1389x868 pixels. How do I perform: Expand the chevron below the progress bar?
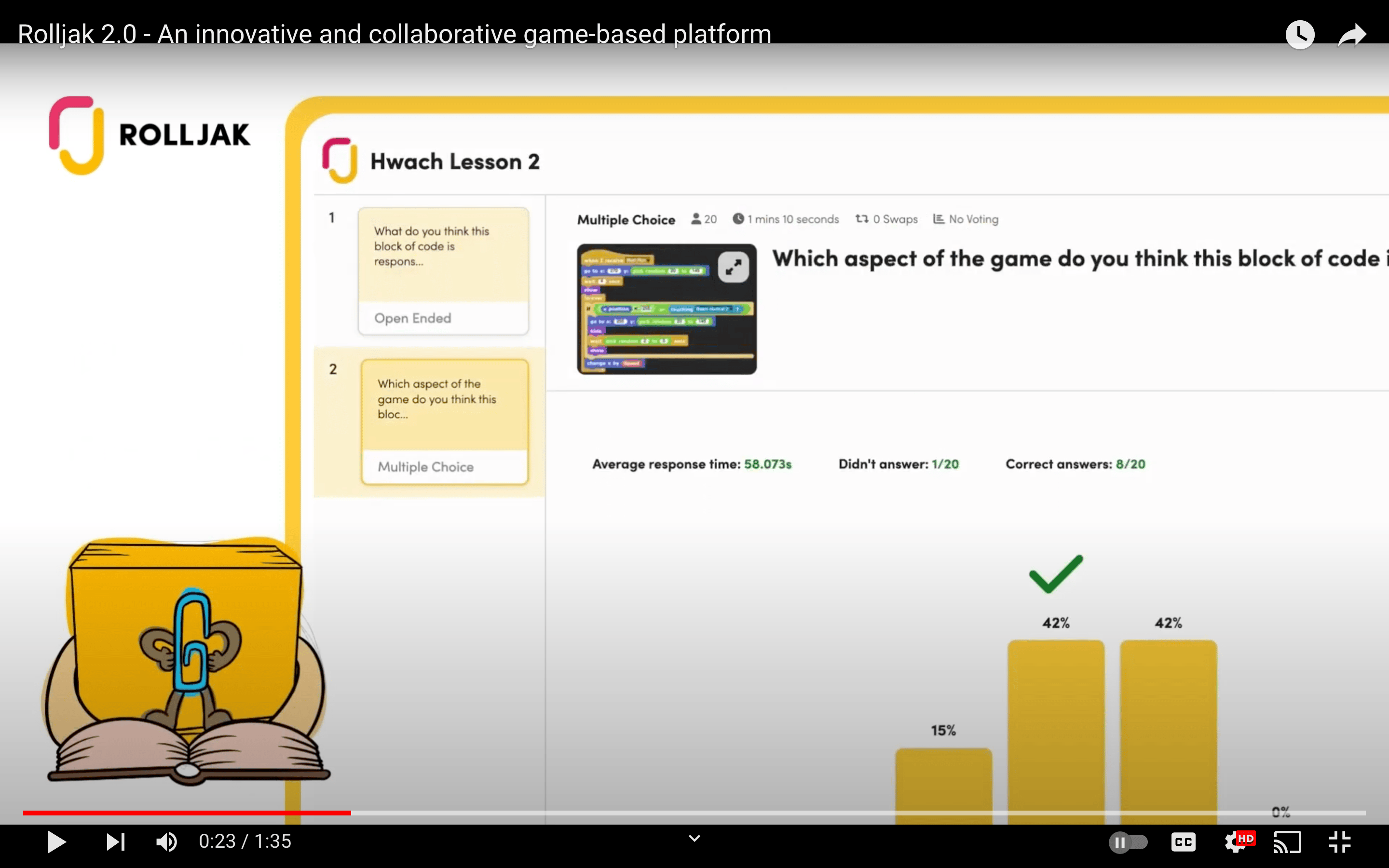(x=694, y=838)
